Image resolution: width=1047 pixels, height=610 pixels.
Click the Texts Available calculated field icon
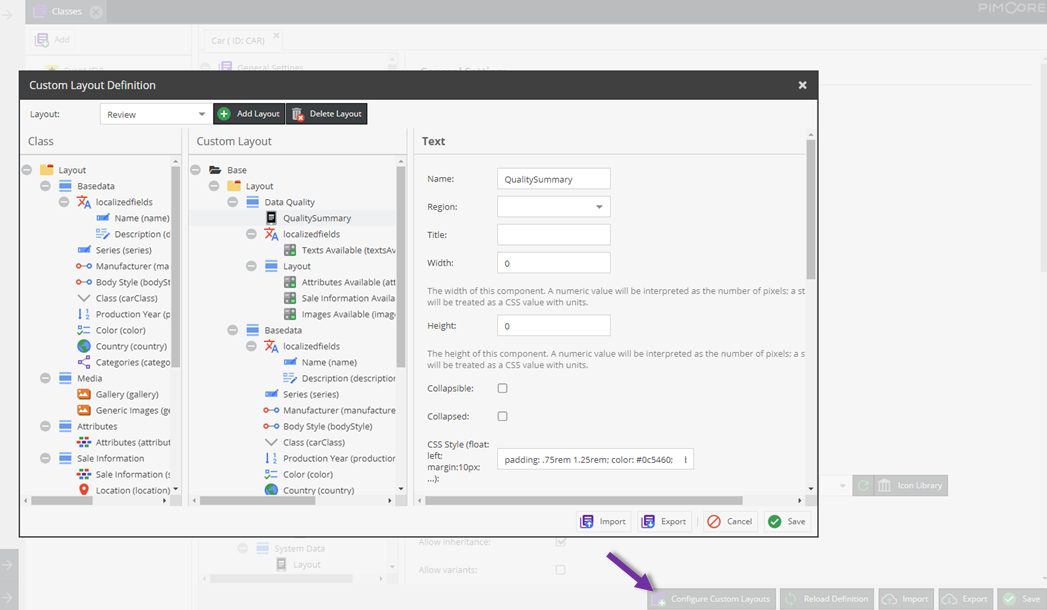pyautogui.click(x=290, y=250)
